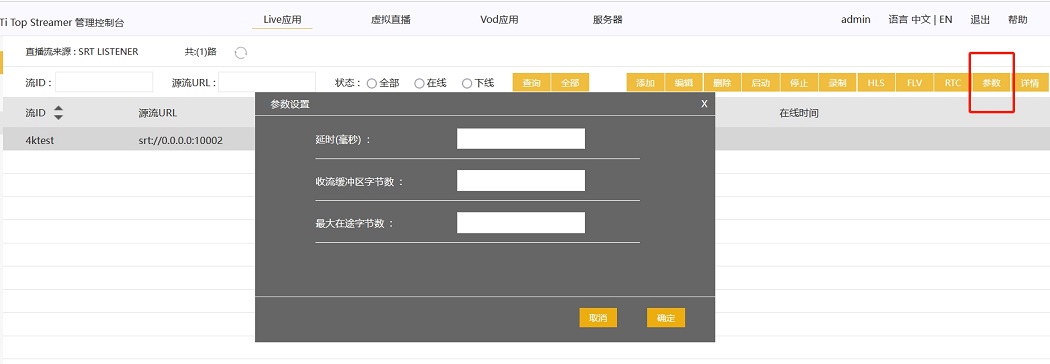This screenshot has height=364, width=1050.
Task: Click the 确定 button in the dialog
Action: [x=666, y=318]
